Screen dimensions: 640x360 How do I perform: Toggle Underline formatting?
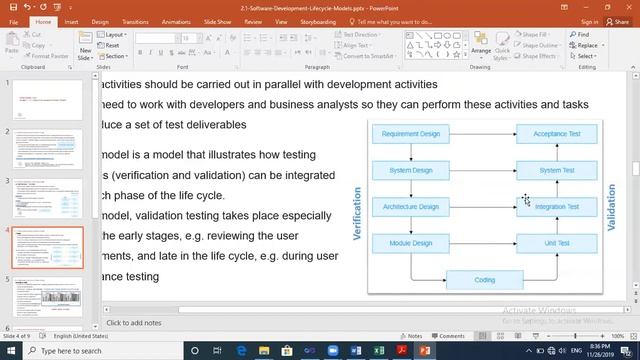[161, 53]
